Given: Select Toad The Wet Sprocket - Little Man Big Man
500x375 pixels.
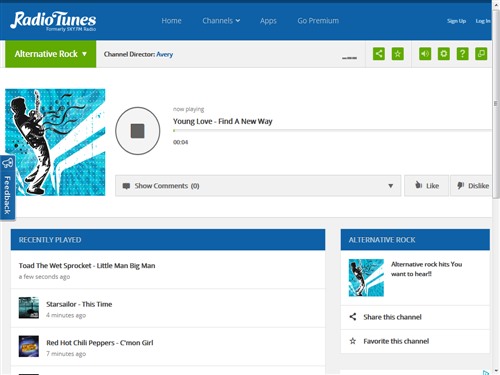Looking at the screenshot, I should point(87,266).
